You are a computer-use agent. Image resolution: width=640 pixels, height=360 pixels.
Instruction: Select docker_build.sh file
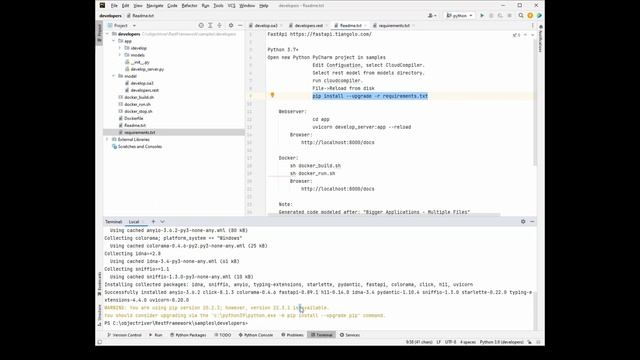tap(139, 97)
